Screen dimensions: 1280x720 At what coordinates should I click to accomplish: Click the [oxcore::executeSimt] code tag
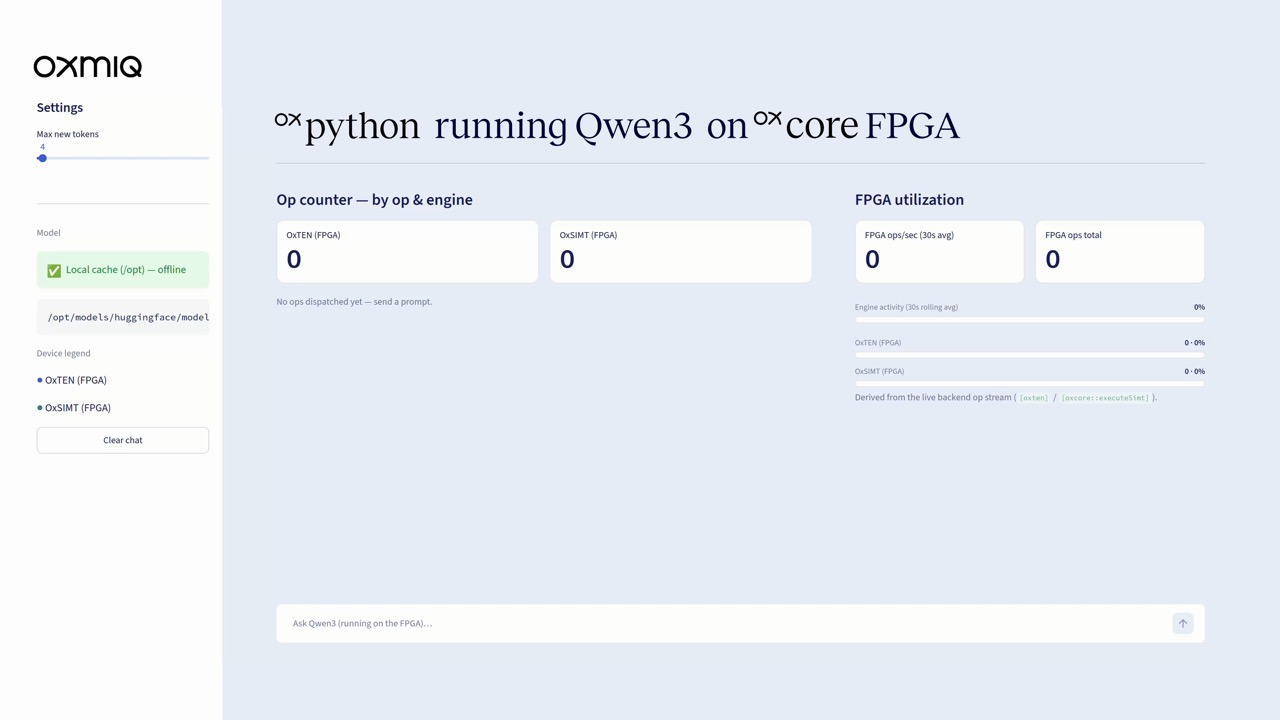coord(1105,398)
